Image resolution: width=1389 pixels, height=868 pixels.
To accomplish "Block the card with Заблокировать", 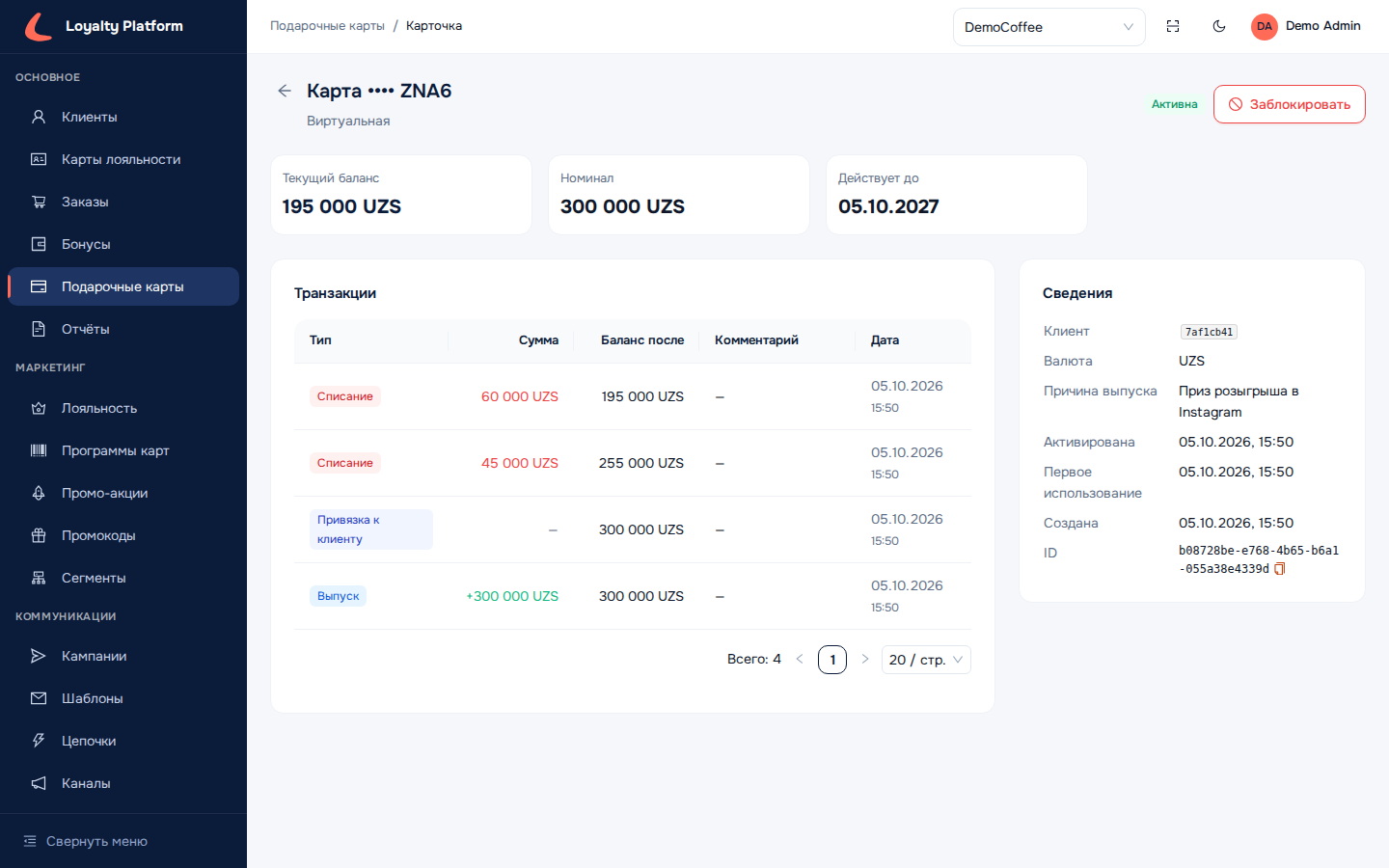I will [x=1289, y=104].
